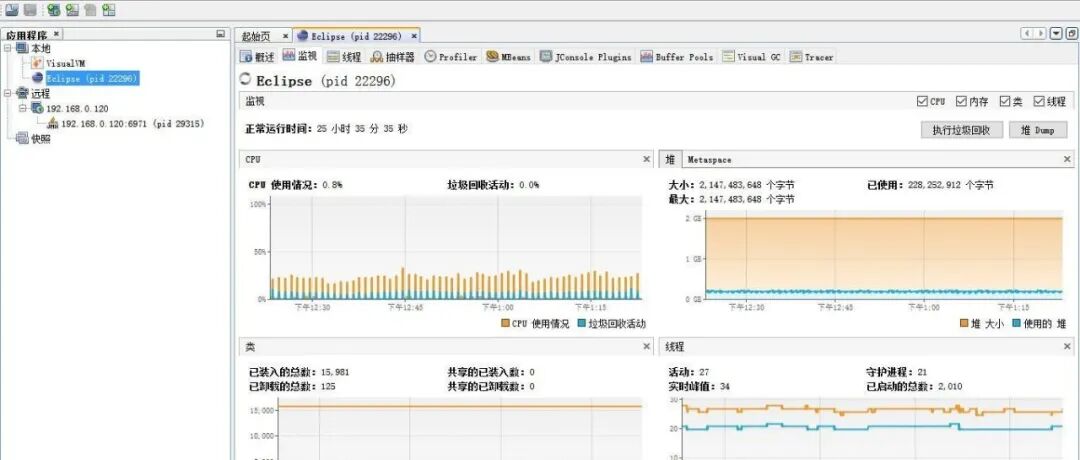The image size is (1080, 460).
Task: Select the 堆 tab in memory panel
Action: click(669, 159)
